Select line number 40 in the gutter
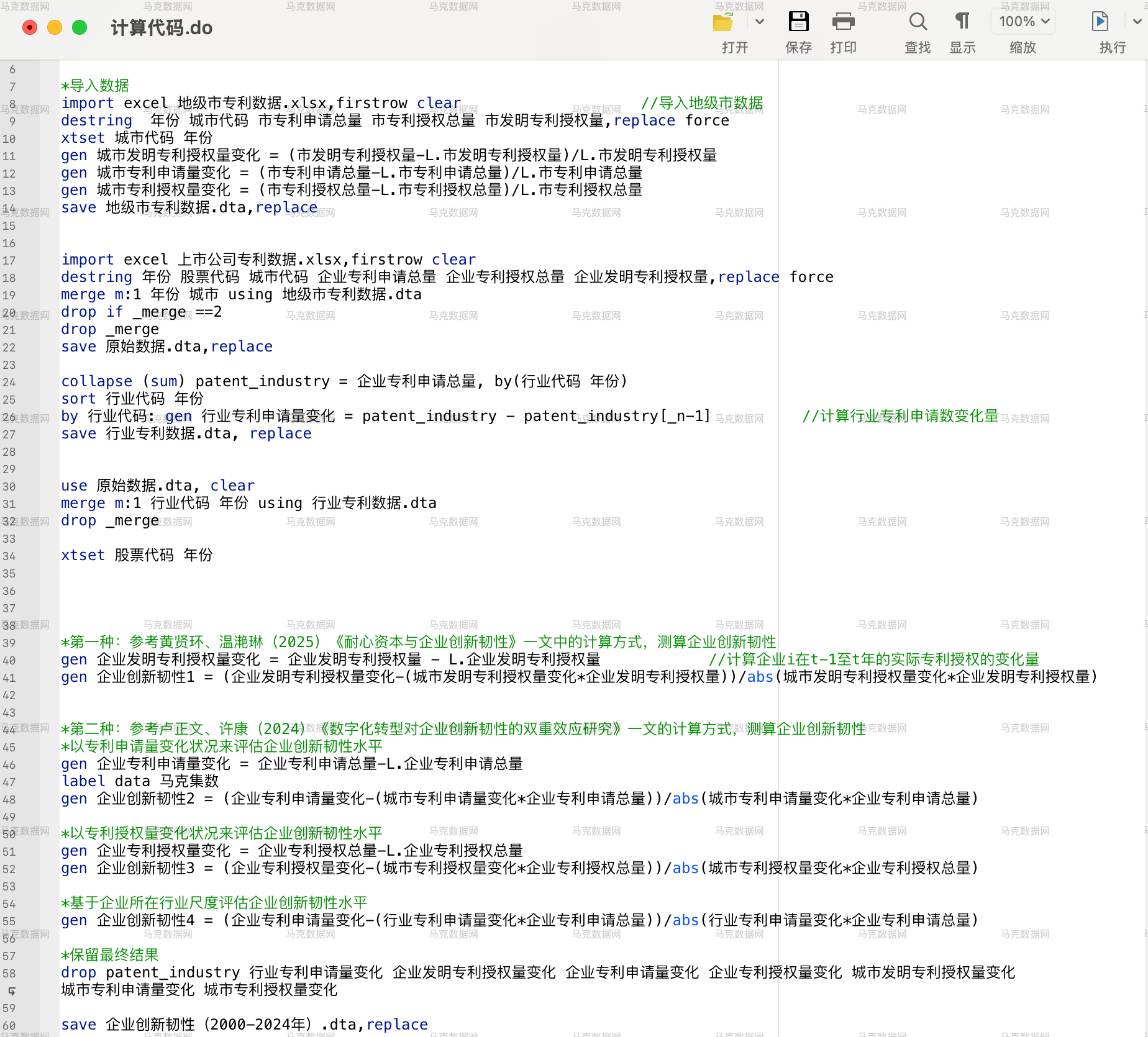1148x1037 pixels. click(x=9, y=661)
